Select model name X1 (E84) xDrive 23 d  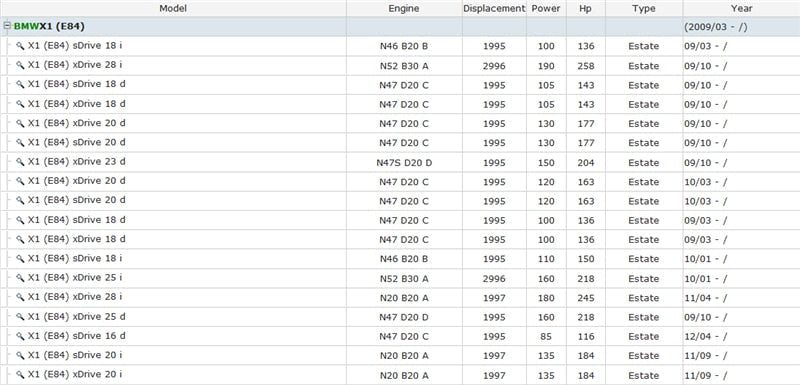77,162
